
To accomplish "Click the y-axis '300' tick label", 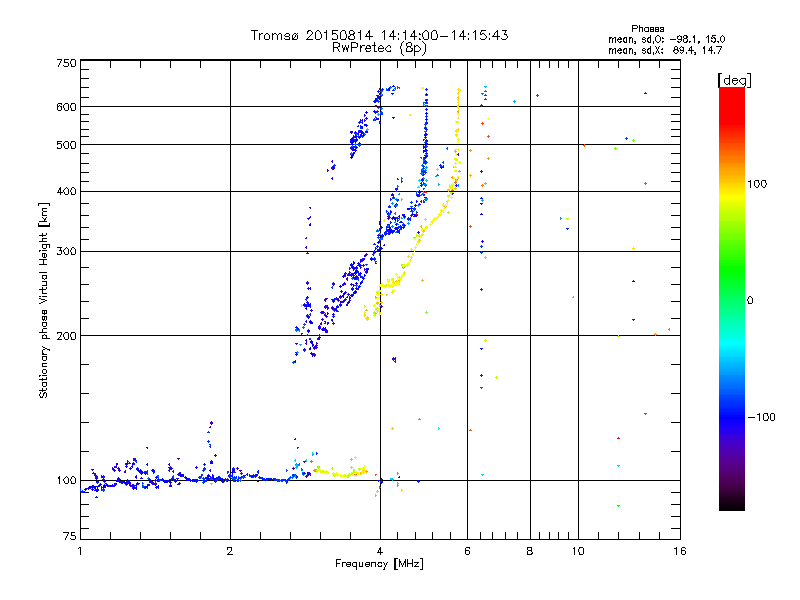I will (x=67, y=251).
